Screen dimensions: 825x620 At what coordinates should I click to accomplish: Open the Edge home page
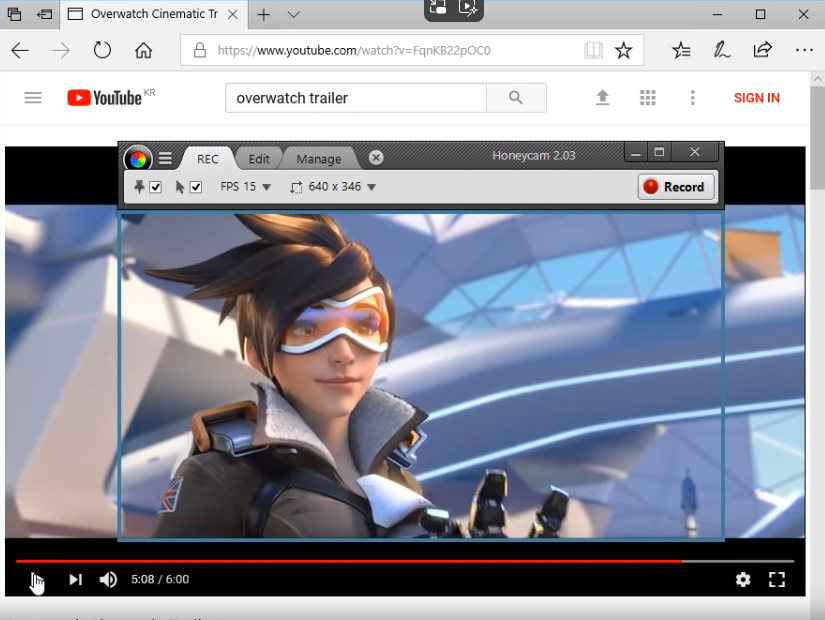coord(143,51)
